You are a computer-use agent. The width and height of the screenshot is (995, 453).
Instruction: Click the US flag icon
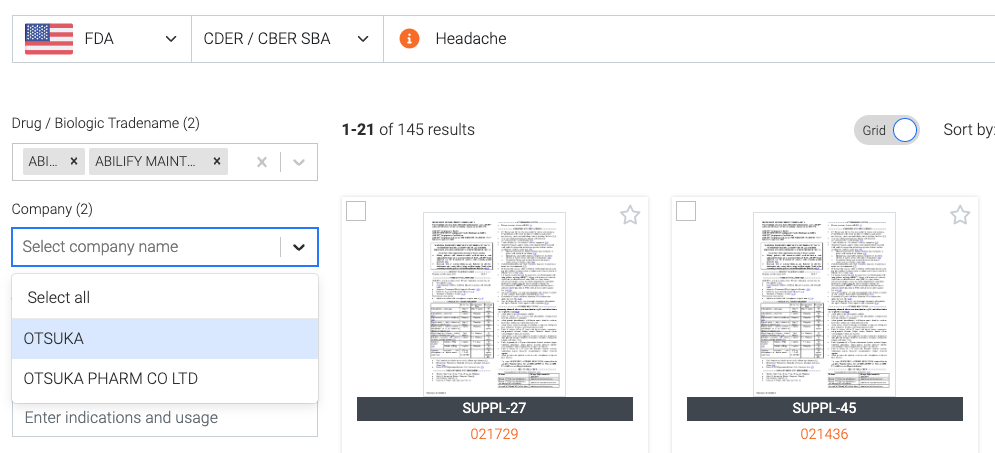49,39
